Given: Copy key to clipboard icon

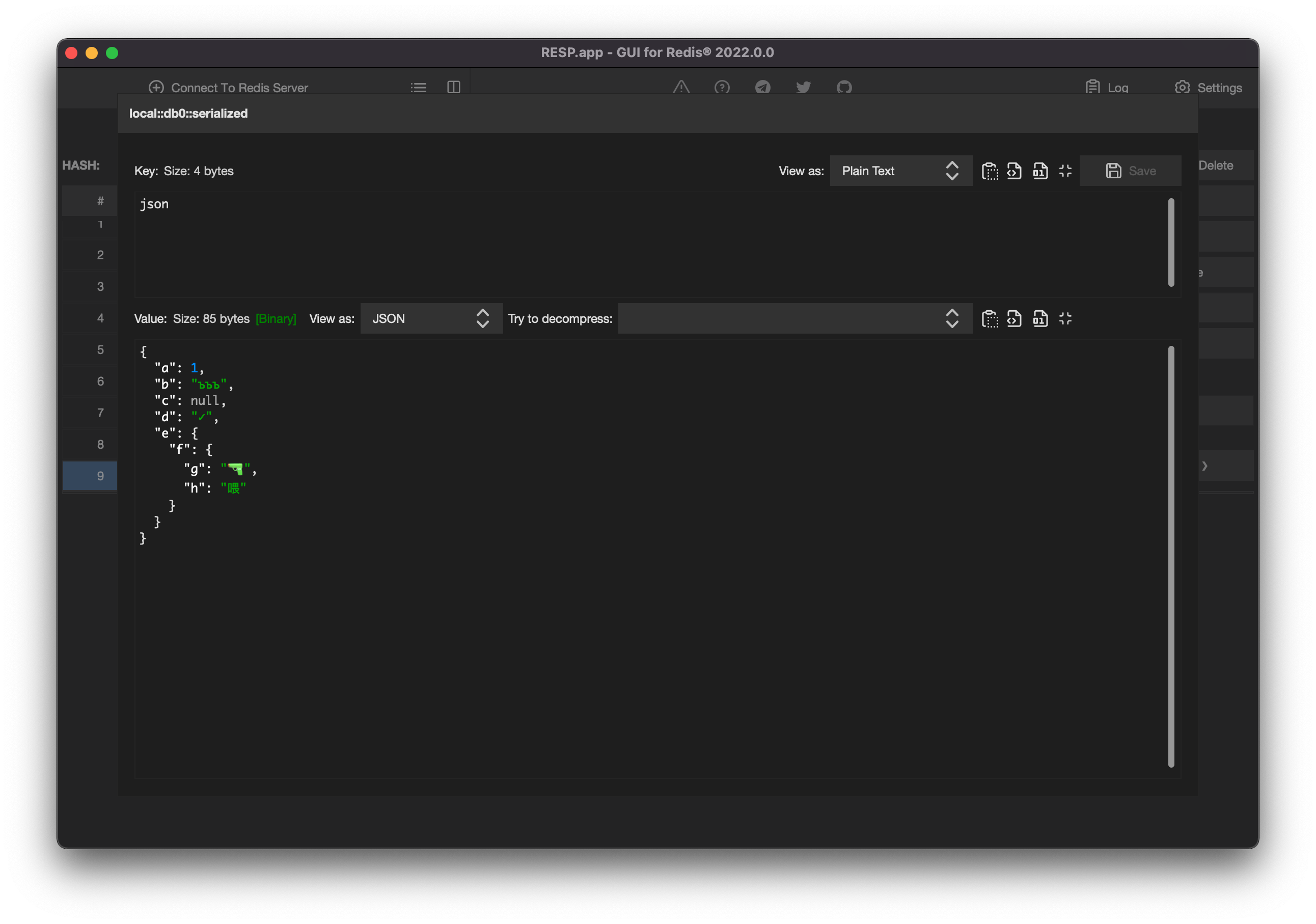Looking at the screenshot, I should click(x=990, y=171).
